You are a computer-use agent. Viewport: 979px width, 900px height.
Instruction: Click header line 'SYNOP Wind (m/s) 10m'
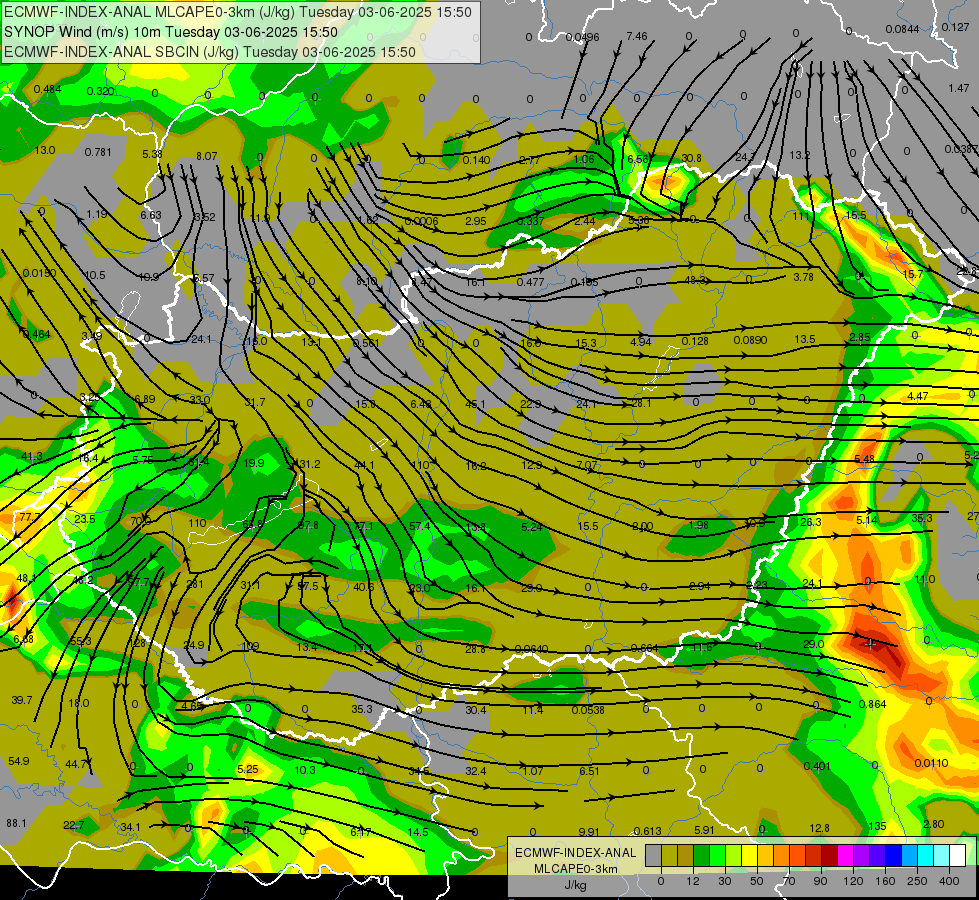(x=82, y=32)
